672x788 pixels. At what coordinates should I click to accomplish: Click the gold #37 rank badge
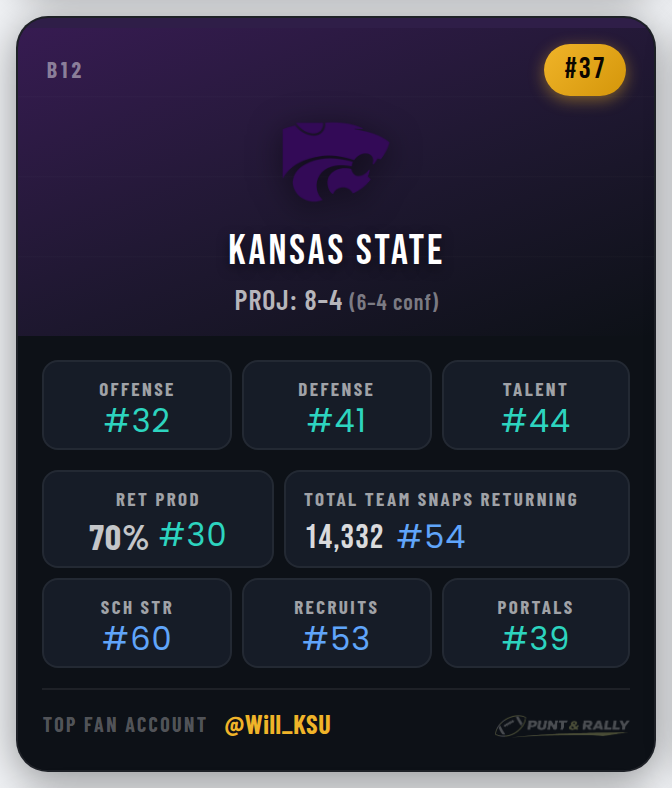coord(585,70)
